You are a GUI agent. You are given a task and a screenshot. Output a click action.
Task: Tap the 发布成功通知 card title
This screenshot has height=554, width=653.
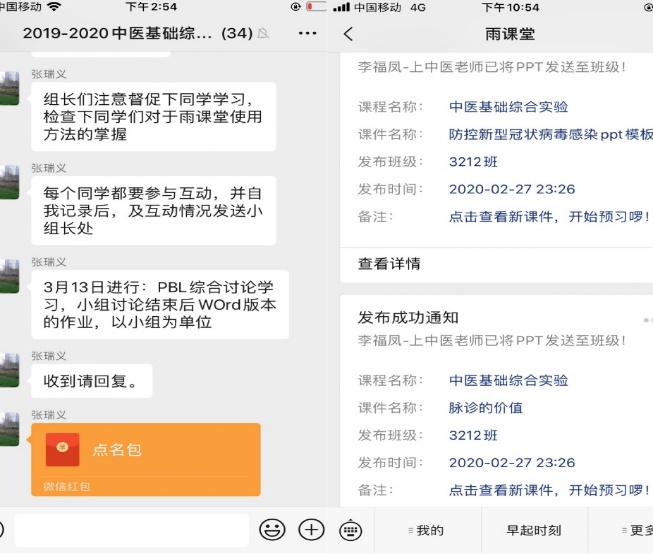pos(408,317)
